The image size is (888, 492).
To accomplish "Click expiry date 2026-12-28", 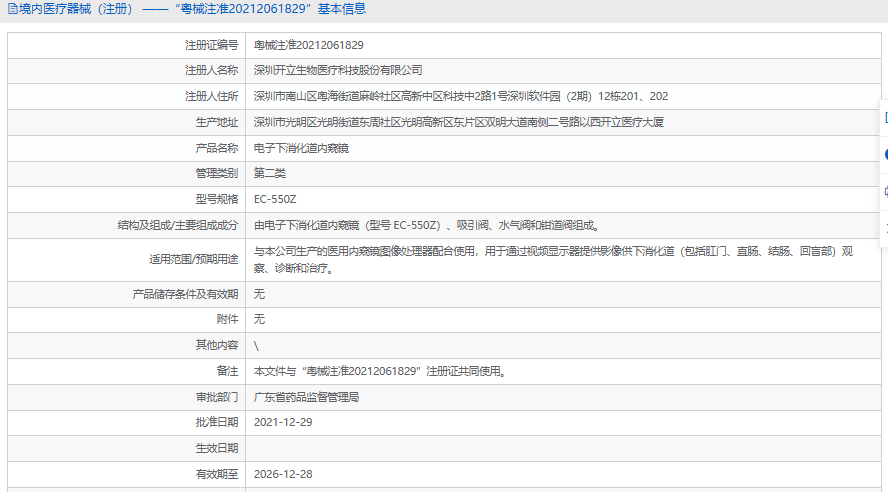I will (x=283, y=474).
